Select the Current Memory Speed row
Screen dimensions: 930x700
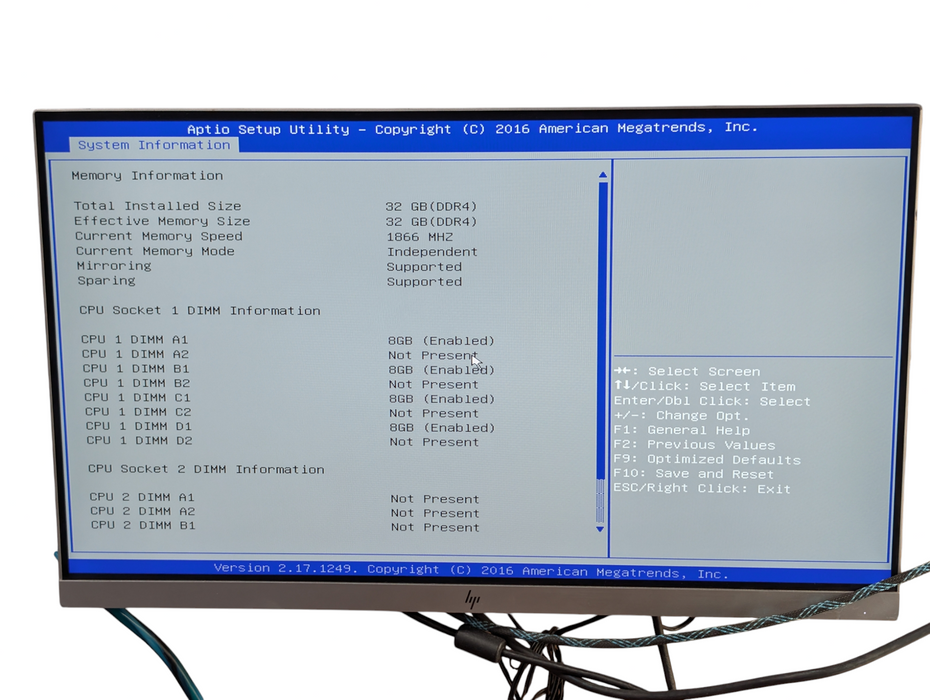tap(265, 236)
